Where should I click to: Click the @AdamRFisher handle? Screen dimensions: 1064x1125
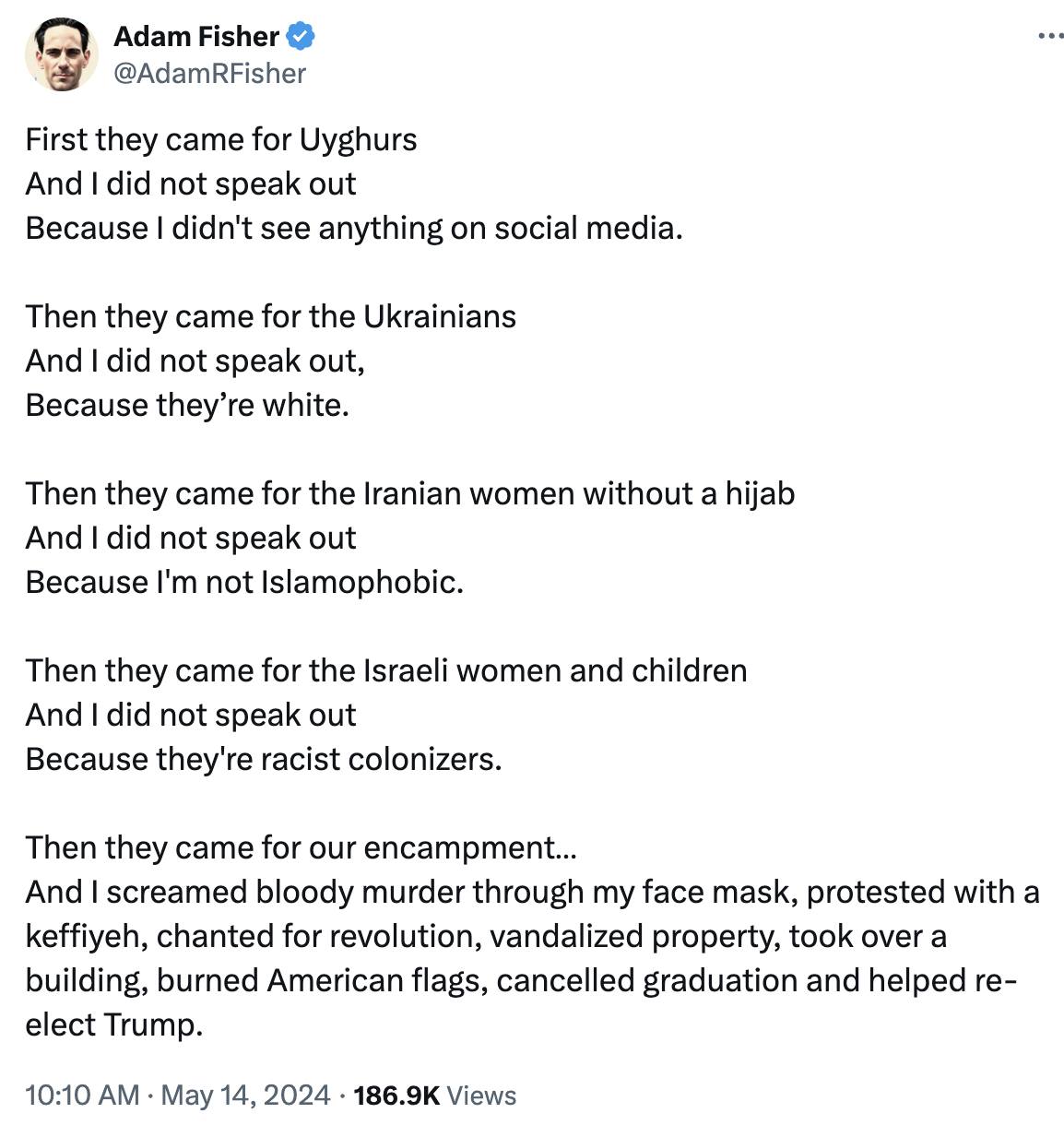pyautogui.click(x=209, y=74)
